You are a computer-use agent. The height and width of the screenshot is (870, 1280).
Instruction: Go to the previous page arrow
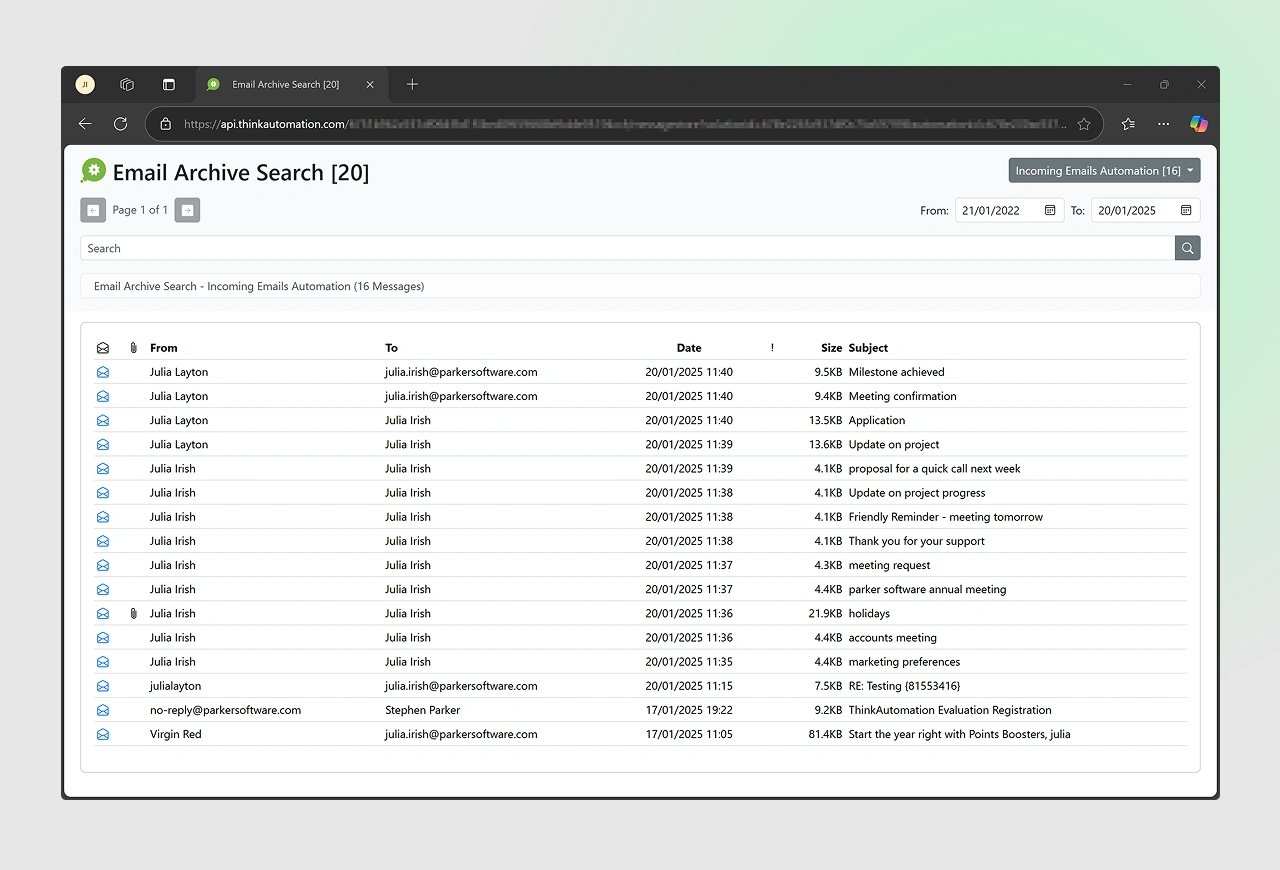pos(93,210)
